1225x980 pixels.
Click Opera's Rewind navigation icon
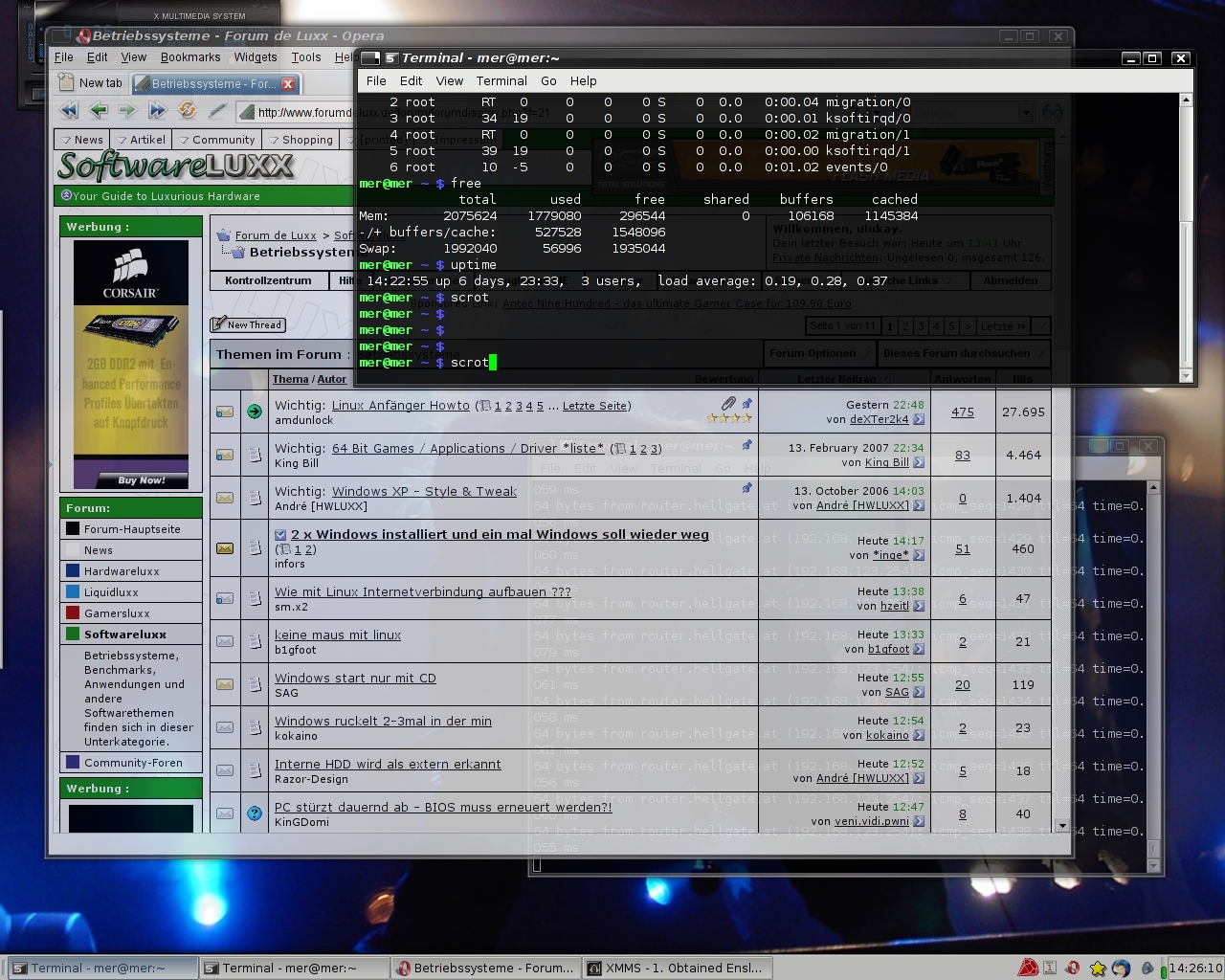69,111
